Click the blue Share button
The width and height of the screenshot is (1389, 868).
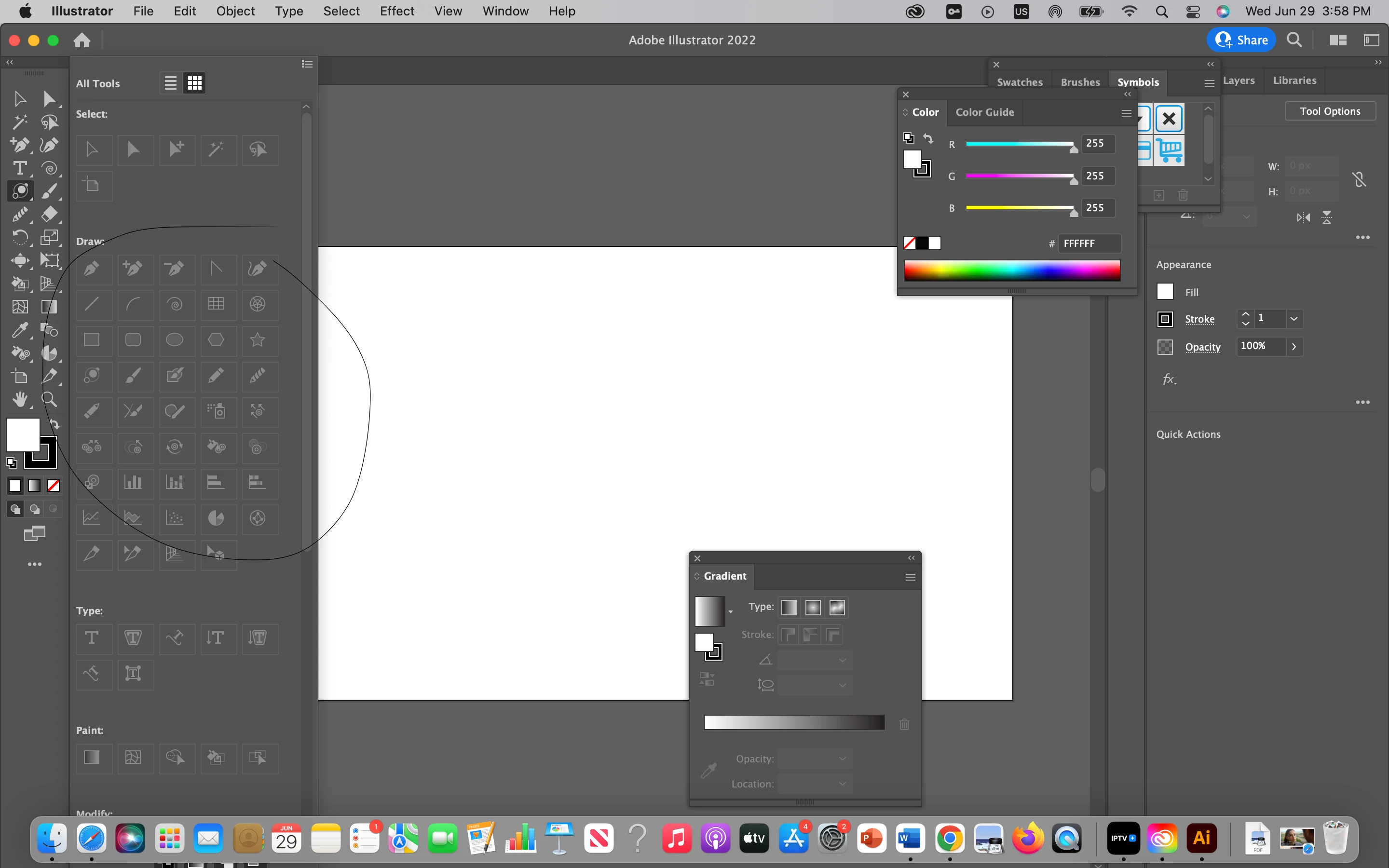tap(1241, 40)
